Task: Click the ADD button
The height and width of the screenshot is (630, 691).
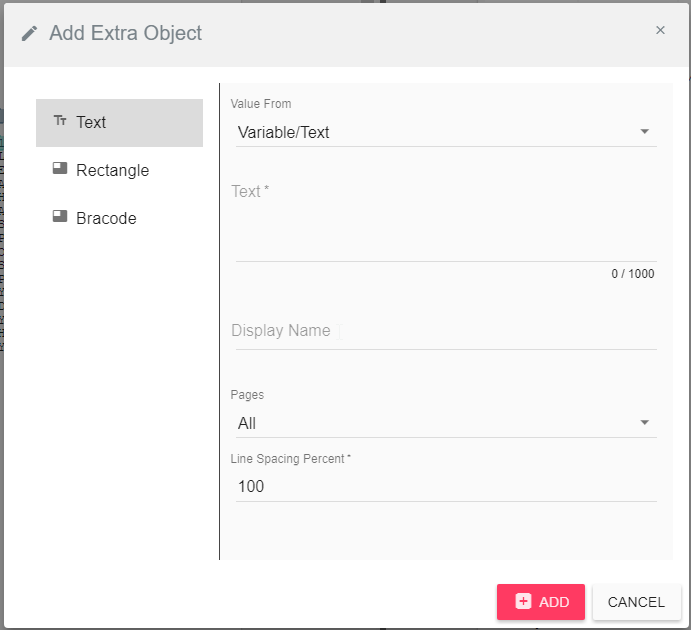Action: tap(541, 602)
